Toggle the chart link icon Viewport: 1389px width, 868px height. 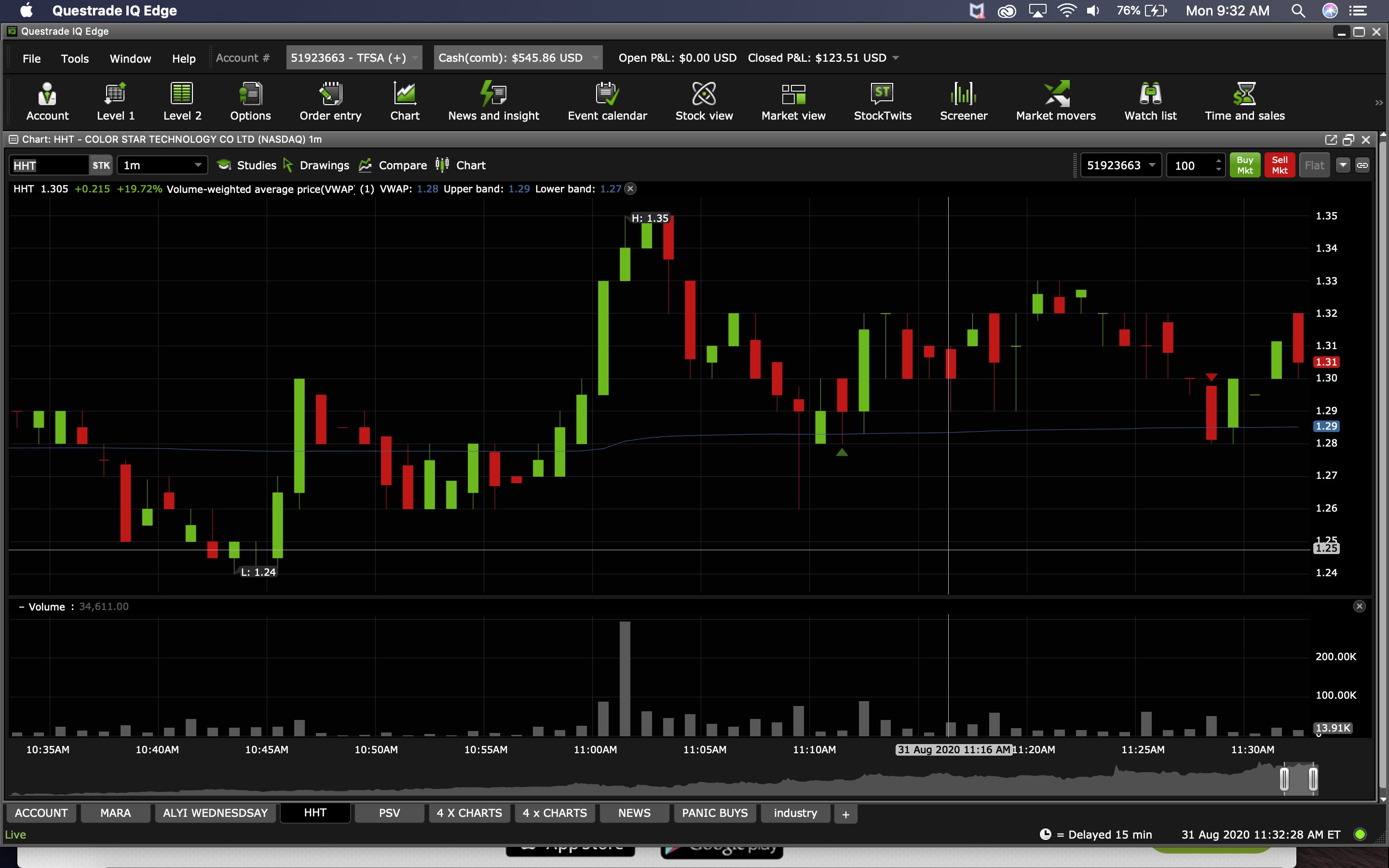1362,165
